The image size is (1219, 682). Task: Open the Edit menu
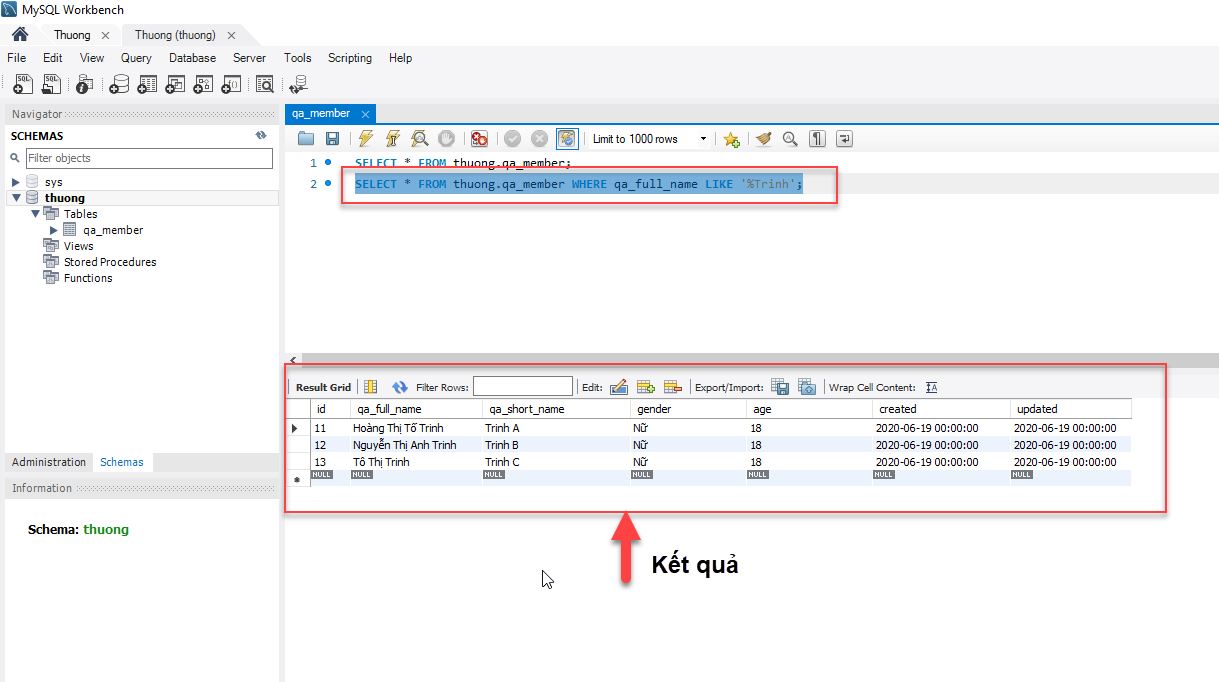pos(52,58)
